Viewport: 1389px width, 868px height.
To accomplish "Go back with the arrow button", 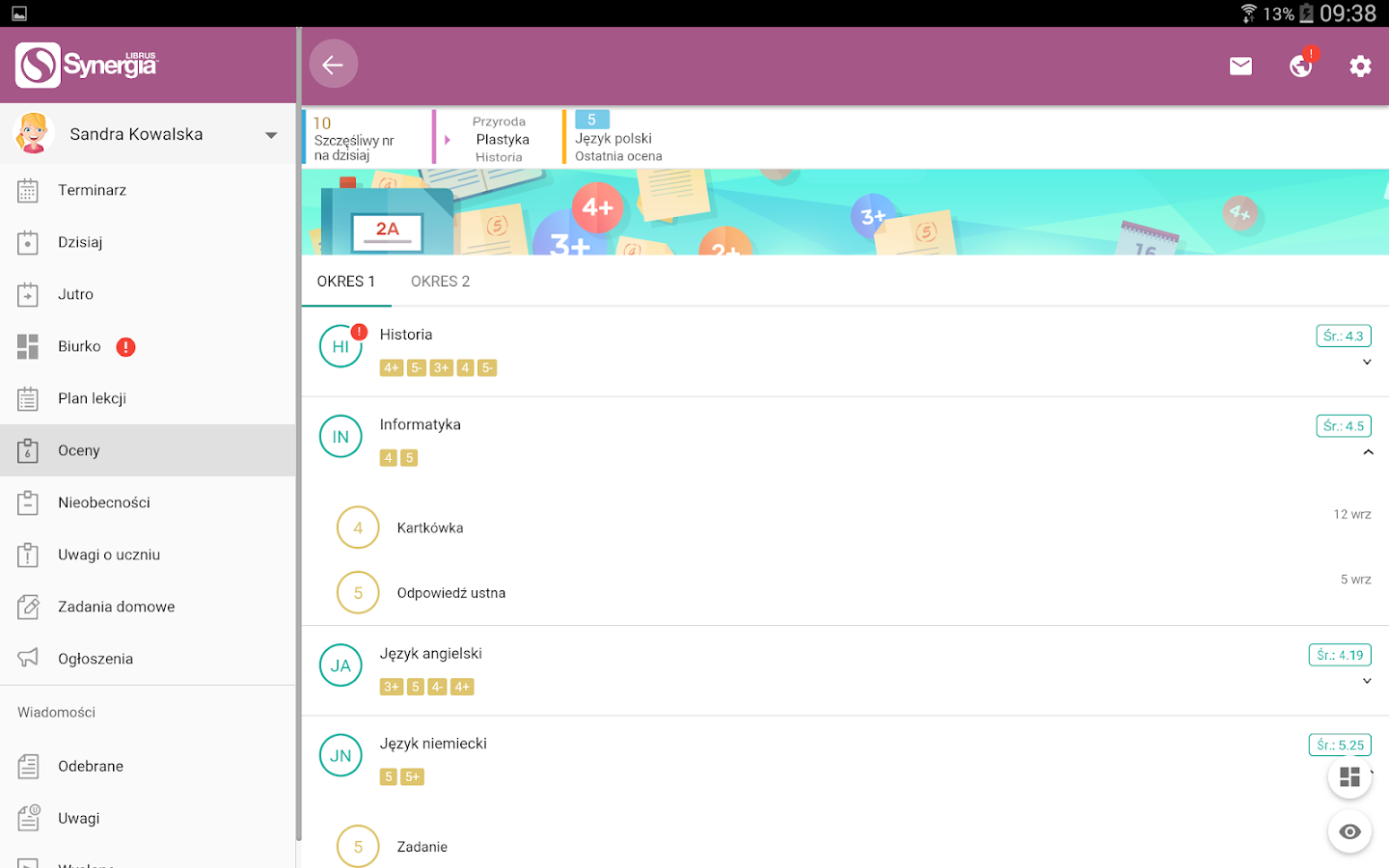I will [333, 65].
